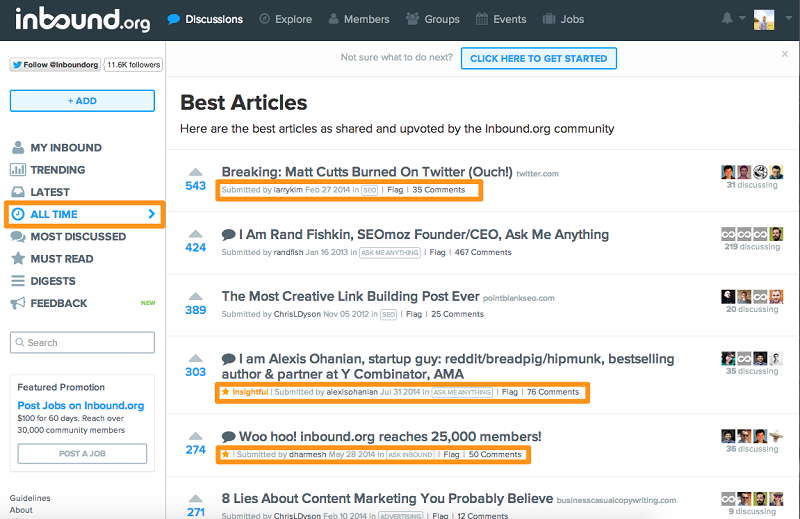Click the LATEST inbox icon
Image resolution: width=800 pixels, height=519 pixels.
click(x=18, y=192)
